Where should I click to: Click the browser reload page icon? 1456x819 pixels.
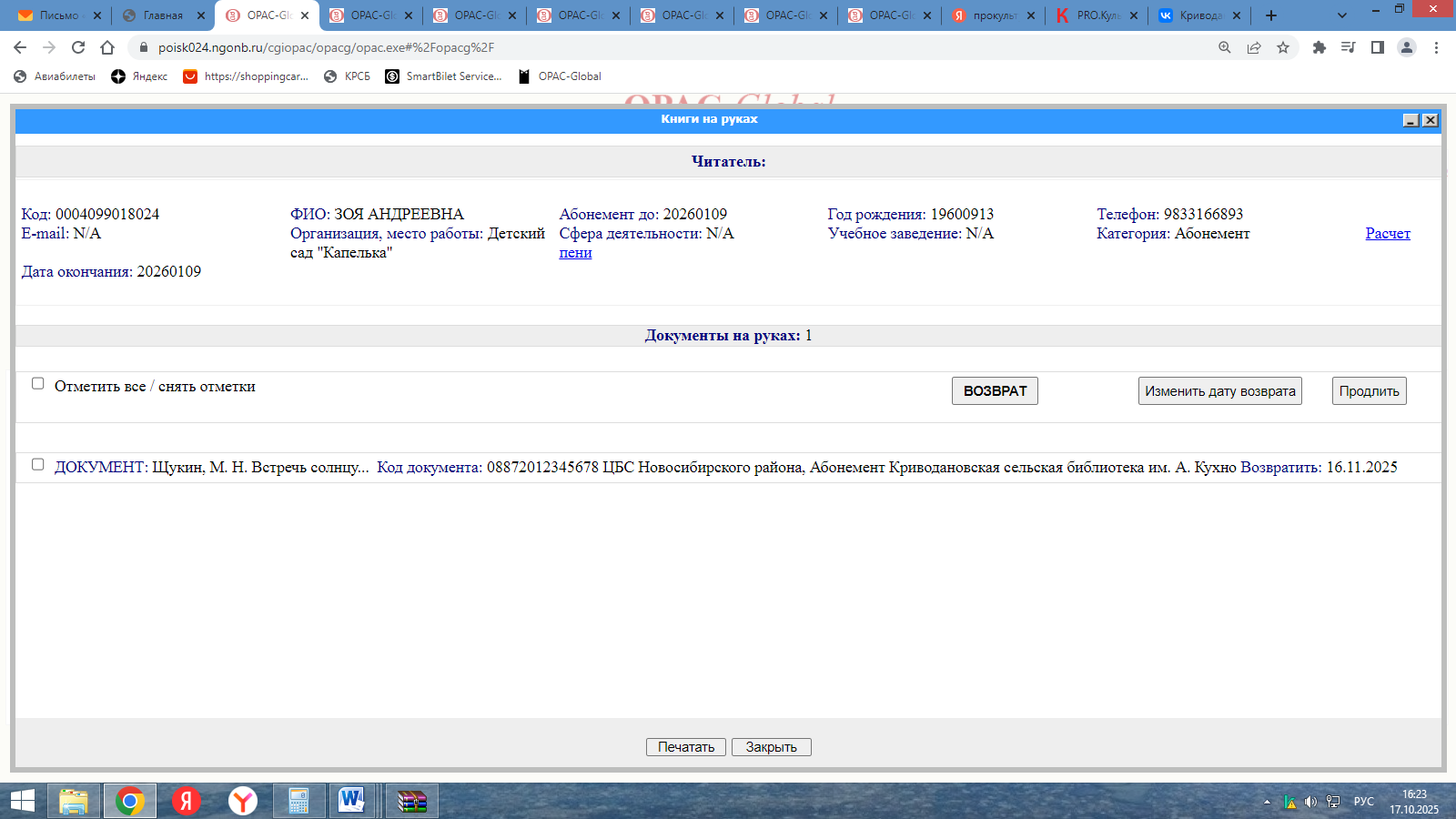[78, 47]
